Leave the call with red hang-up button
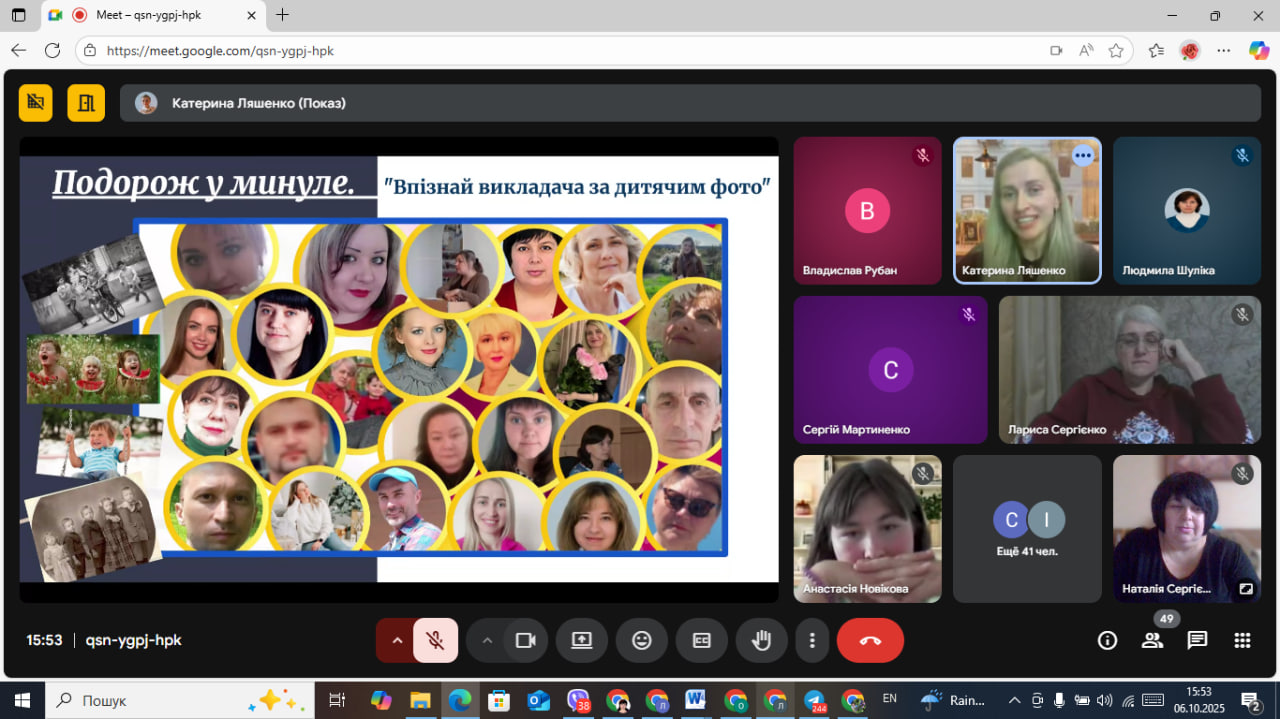Viewport: 1280px width, 719px height. 870,640
